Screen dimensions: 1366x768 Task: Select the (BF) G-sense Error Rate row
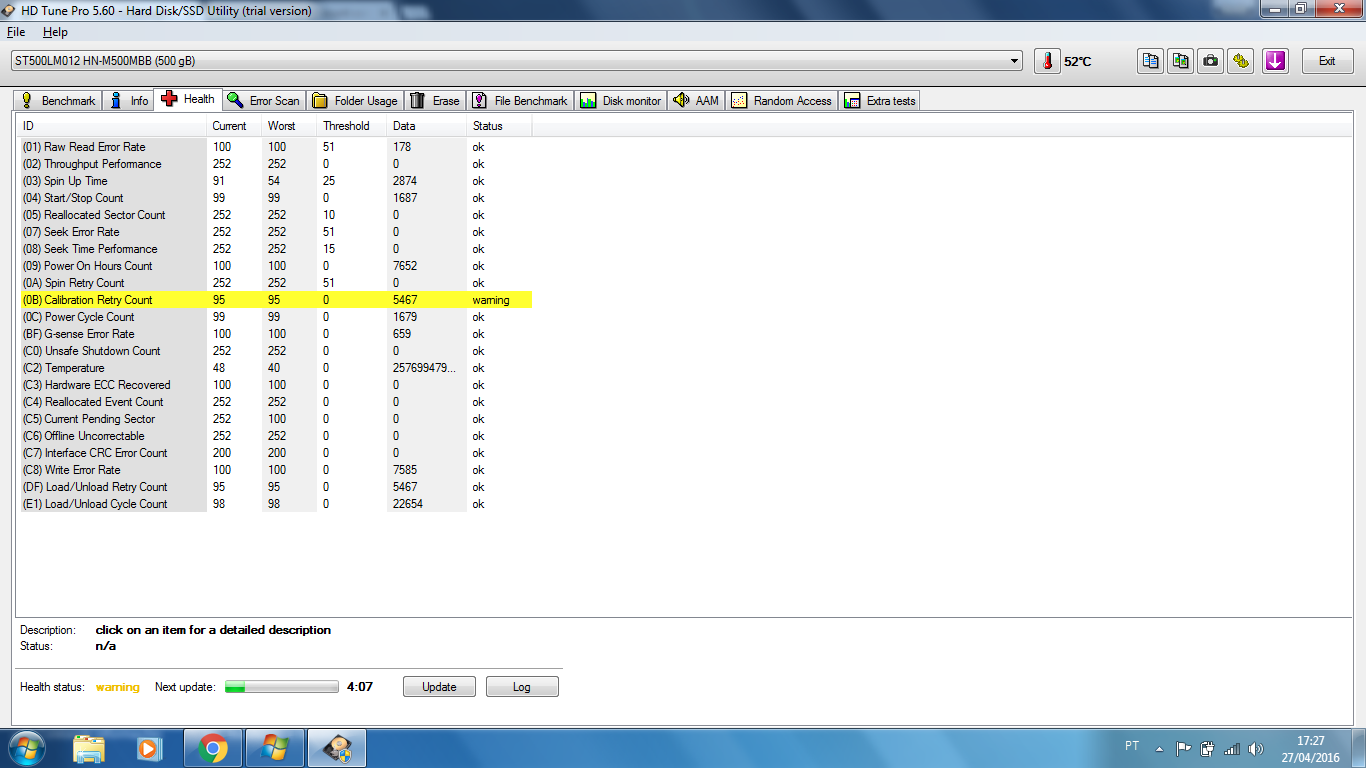274,334
